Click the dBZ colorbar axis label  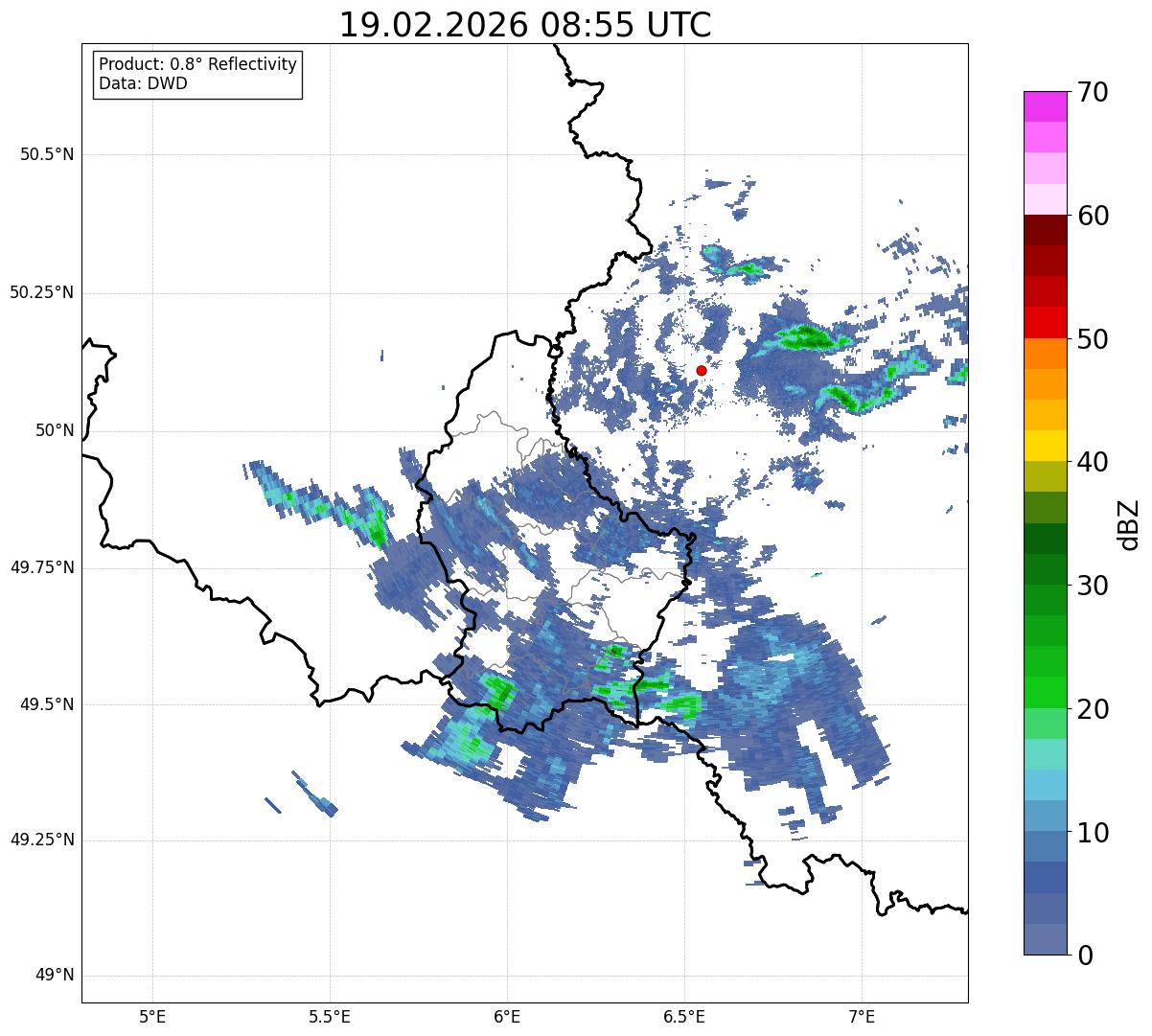click(x=1129, y=523)
